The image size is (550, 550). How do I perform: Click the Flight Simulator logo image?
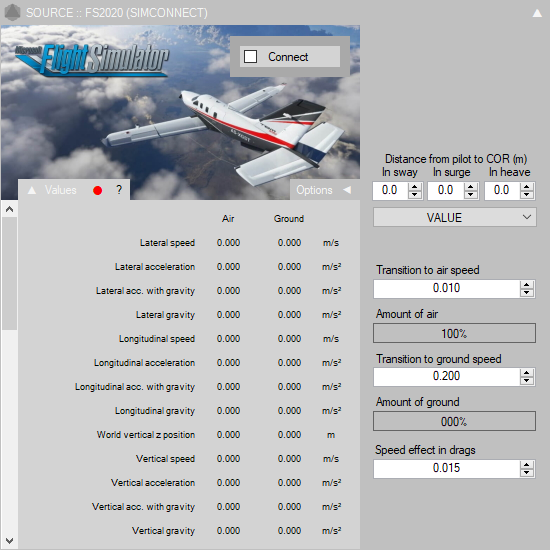(x=93, y=59)
